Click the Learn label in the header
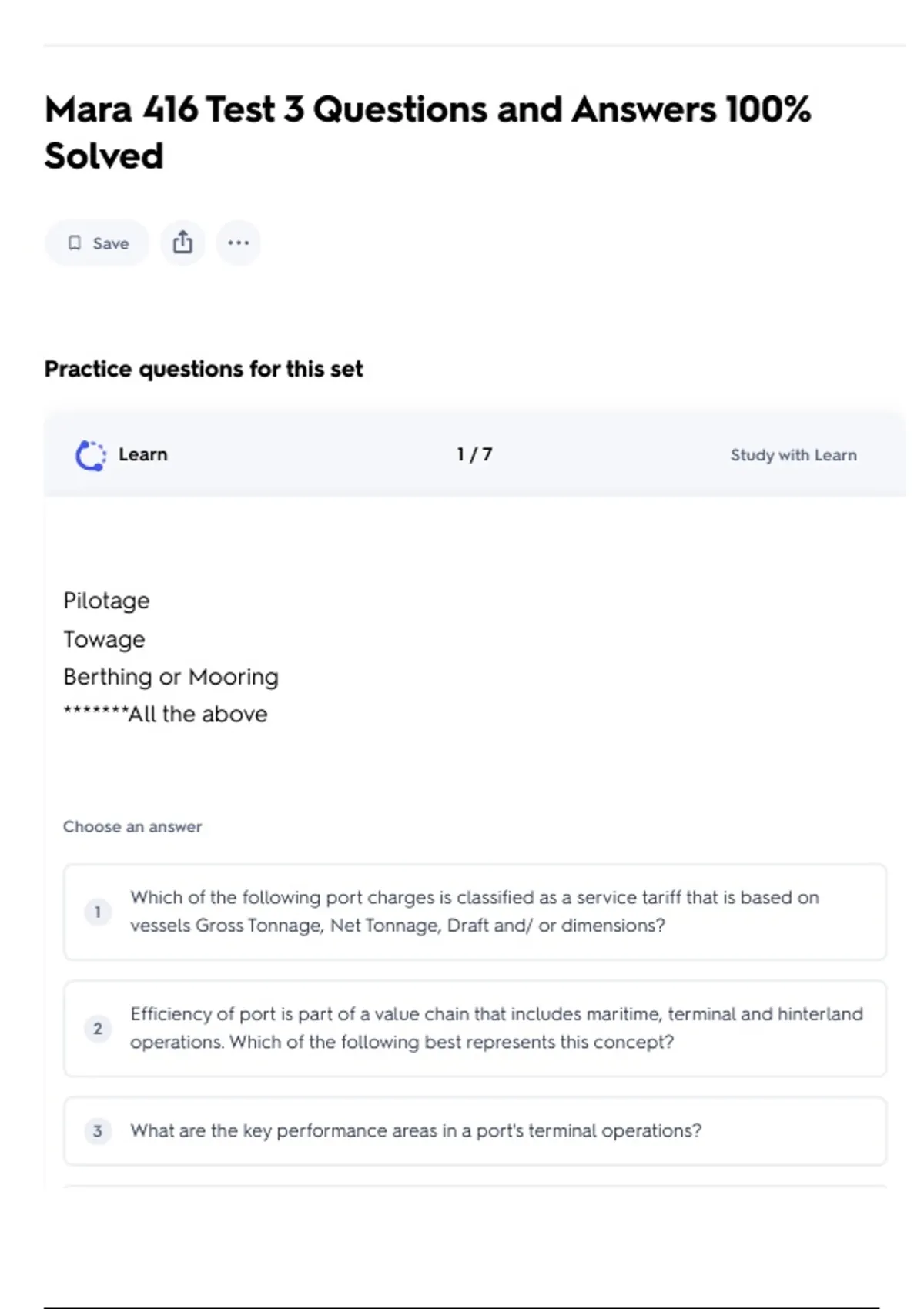 pyautogui.click(x=142, y=454)
